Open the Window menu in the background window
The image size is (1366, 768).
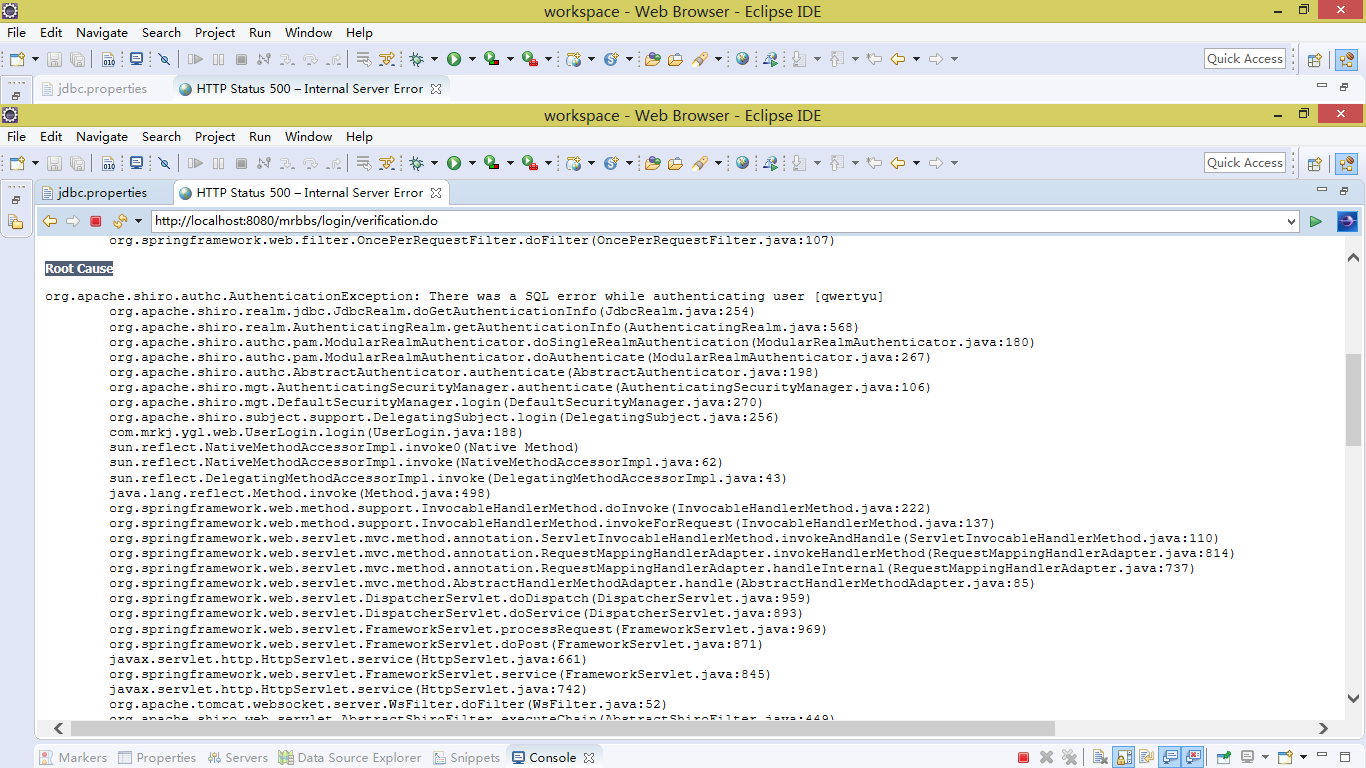click(308, 33)
